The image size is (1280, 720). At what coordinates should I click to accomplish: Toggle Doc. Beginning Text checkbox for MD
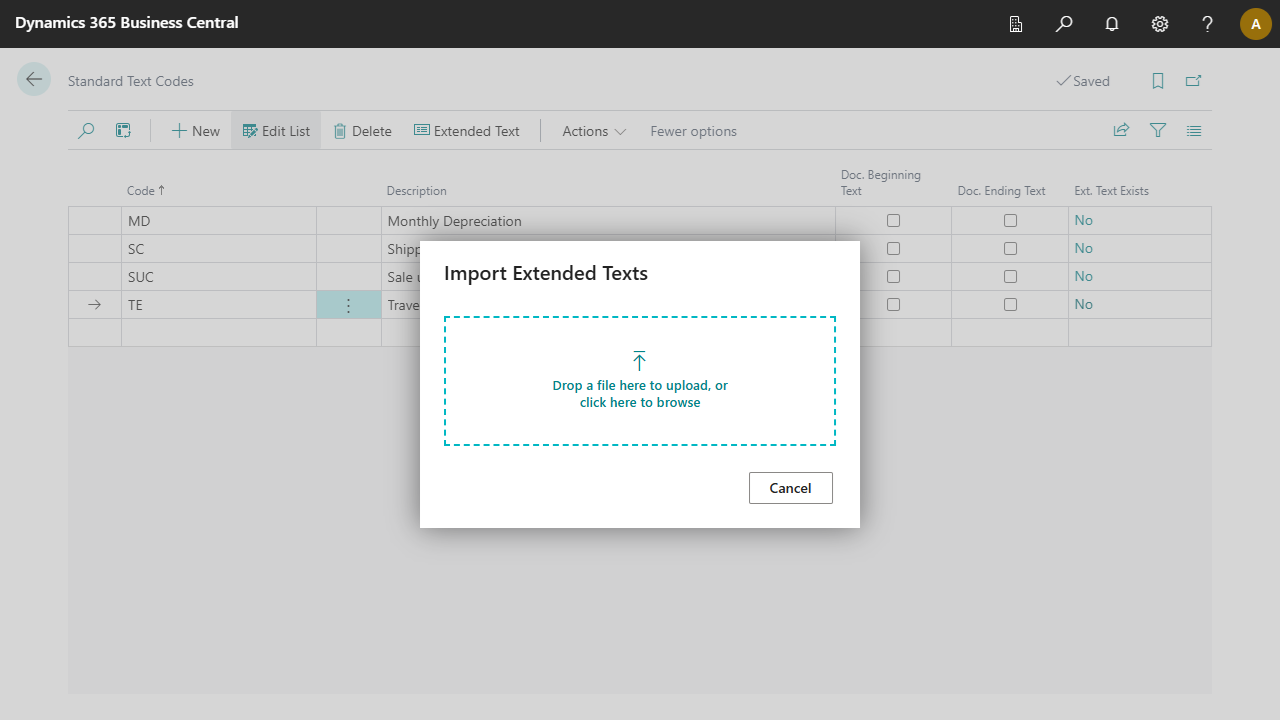tap(893, 220)
